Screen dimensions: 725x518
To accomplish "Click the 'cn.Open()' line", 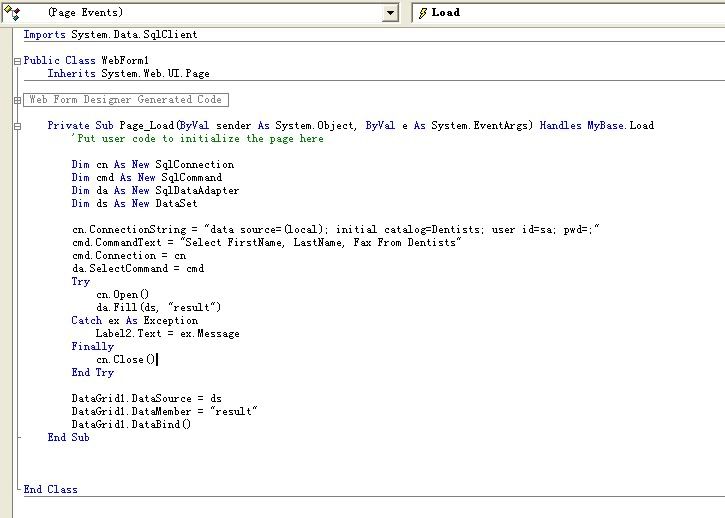I will [x=123, y=294].
